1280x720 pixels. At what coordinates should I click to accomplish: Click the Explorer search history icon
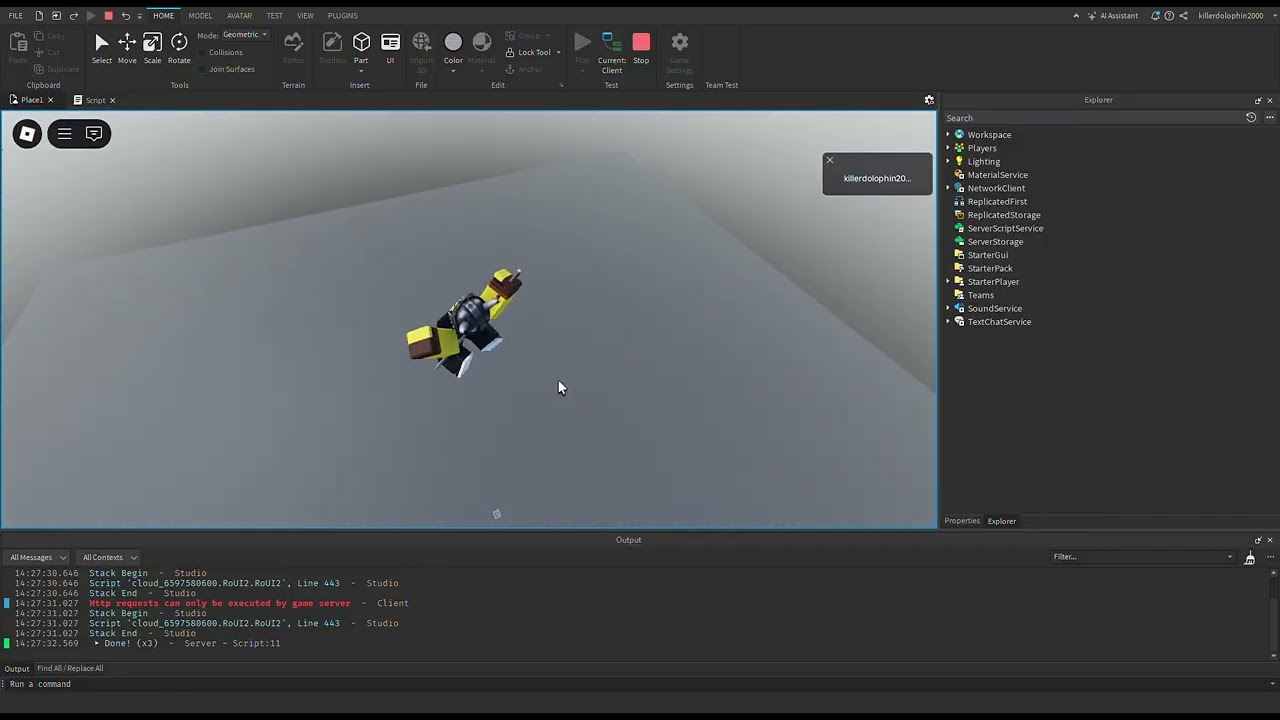point(1250,118)
